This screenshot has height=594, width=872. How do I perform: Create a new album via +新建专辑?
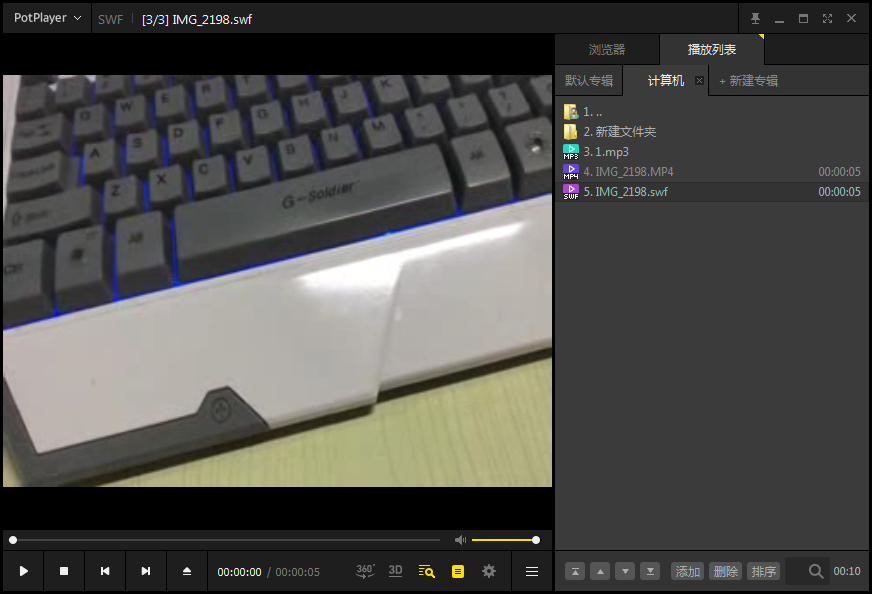[x=748, y=80]
